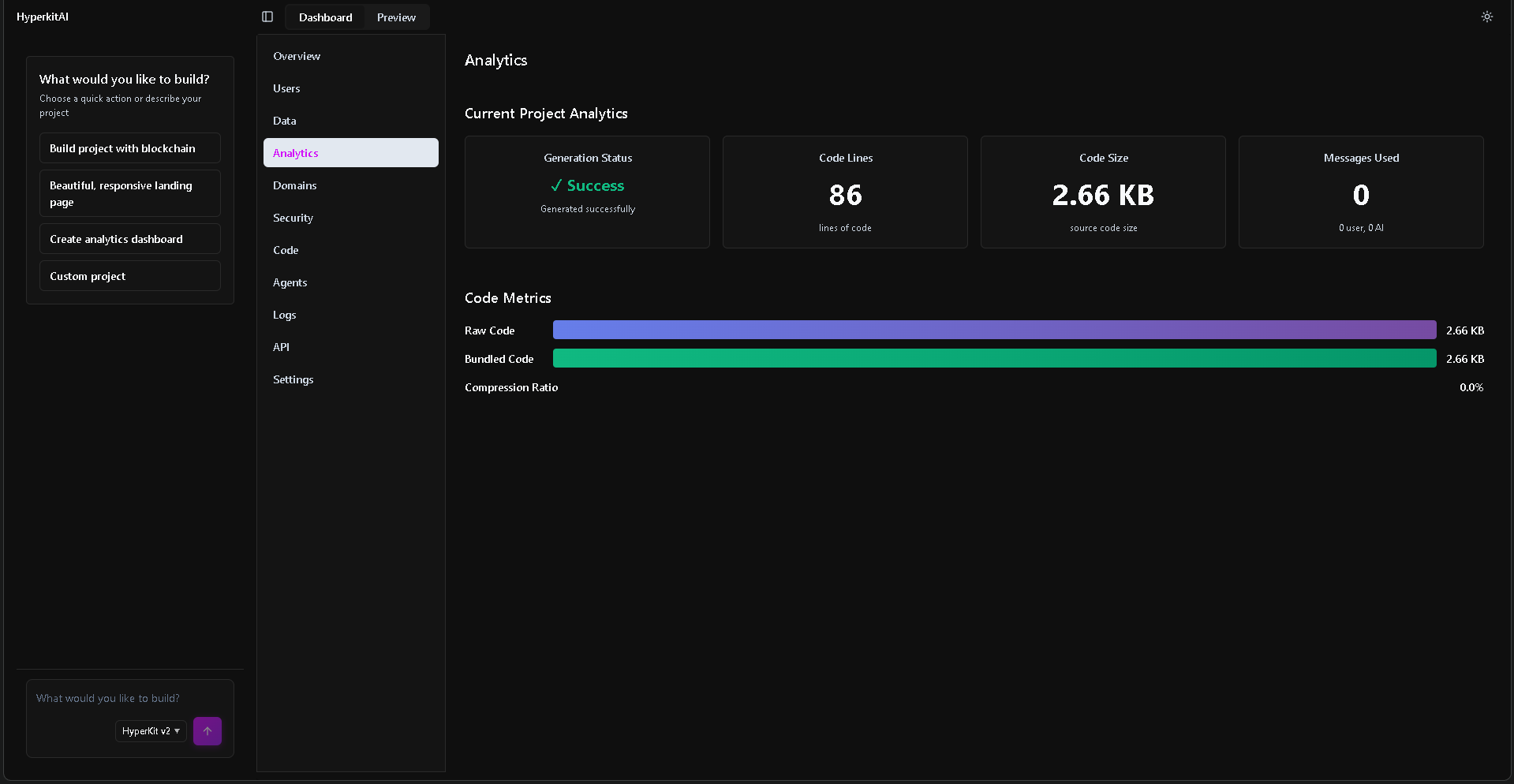This screenshot has height=784, width=1514.
Task: Select Beautiful, responsive landing page action
Action: (x=130, y=193)
